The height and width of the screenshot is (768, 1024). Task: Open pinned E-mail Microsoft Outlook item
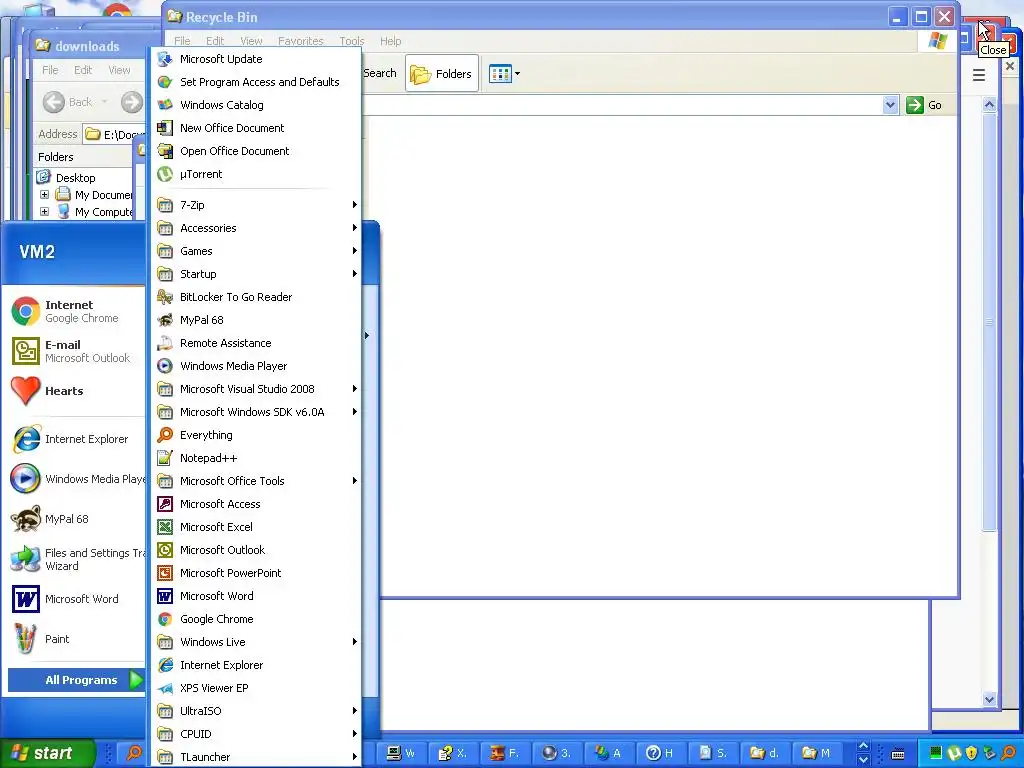(77, 351)
